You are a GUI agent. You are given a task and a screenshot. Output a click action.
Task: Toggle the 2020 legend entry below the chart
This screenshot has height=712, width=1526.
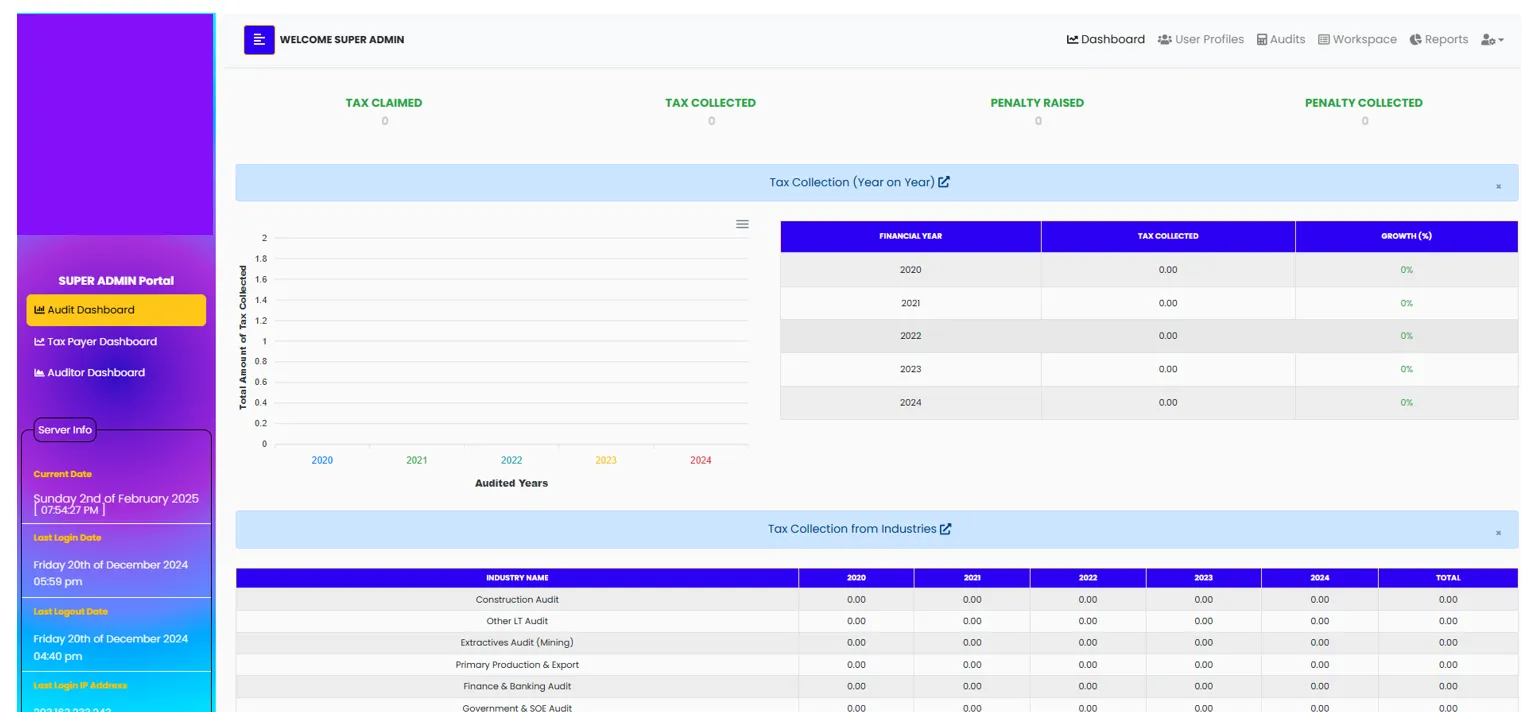click(x=322, y=460)
